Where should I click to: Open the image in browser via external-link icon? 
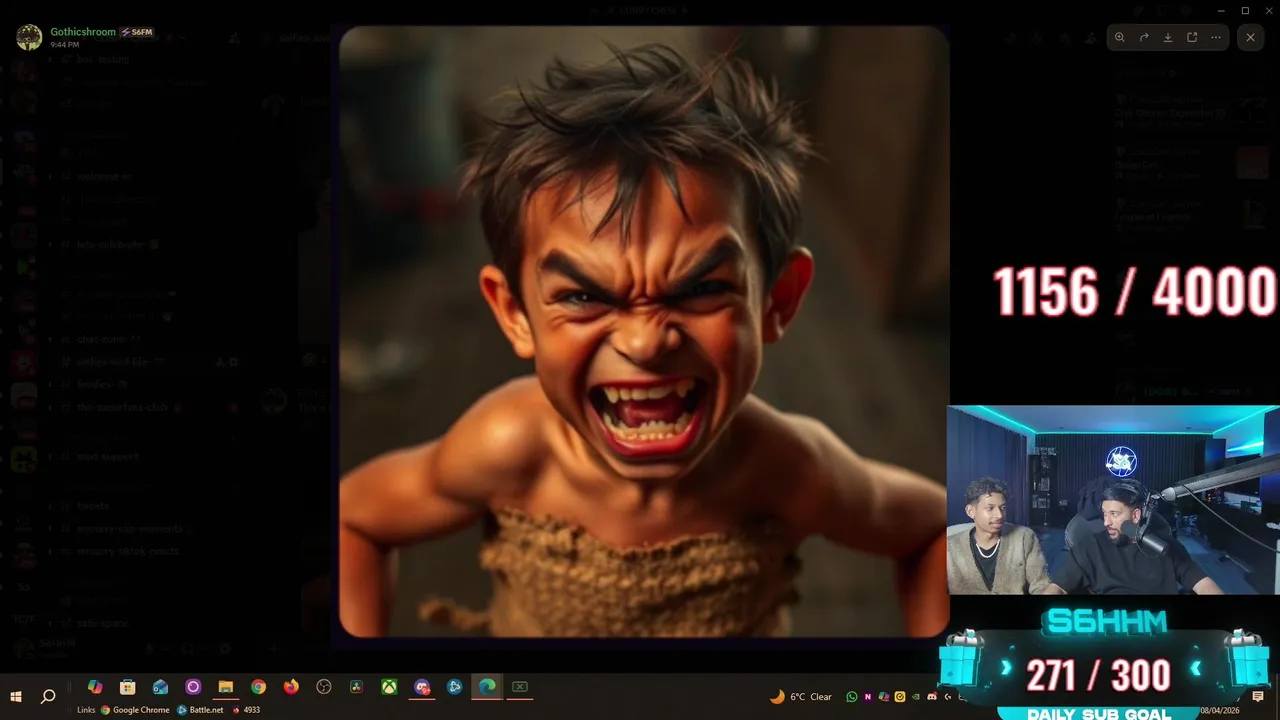coord(1192,37)
